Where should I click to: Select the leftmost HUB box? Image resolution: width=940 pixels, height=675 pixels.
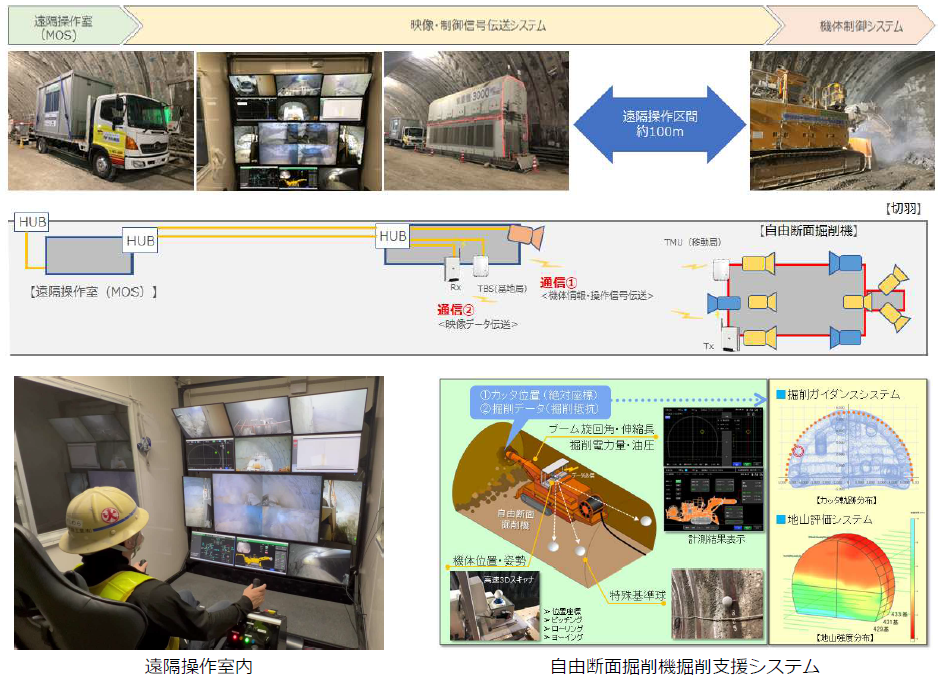pyautogui.click(x=32, y=222)
